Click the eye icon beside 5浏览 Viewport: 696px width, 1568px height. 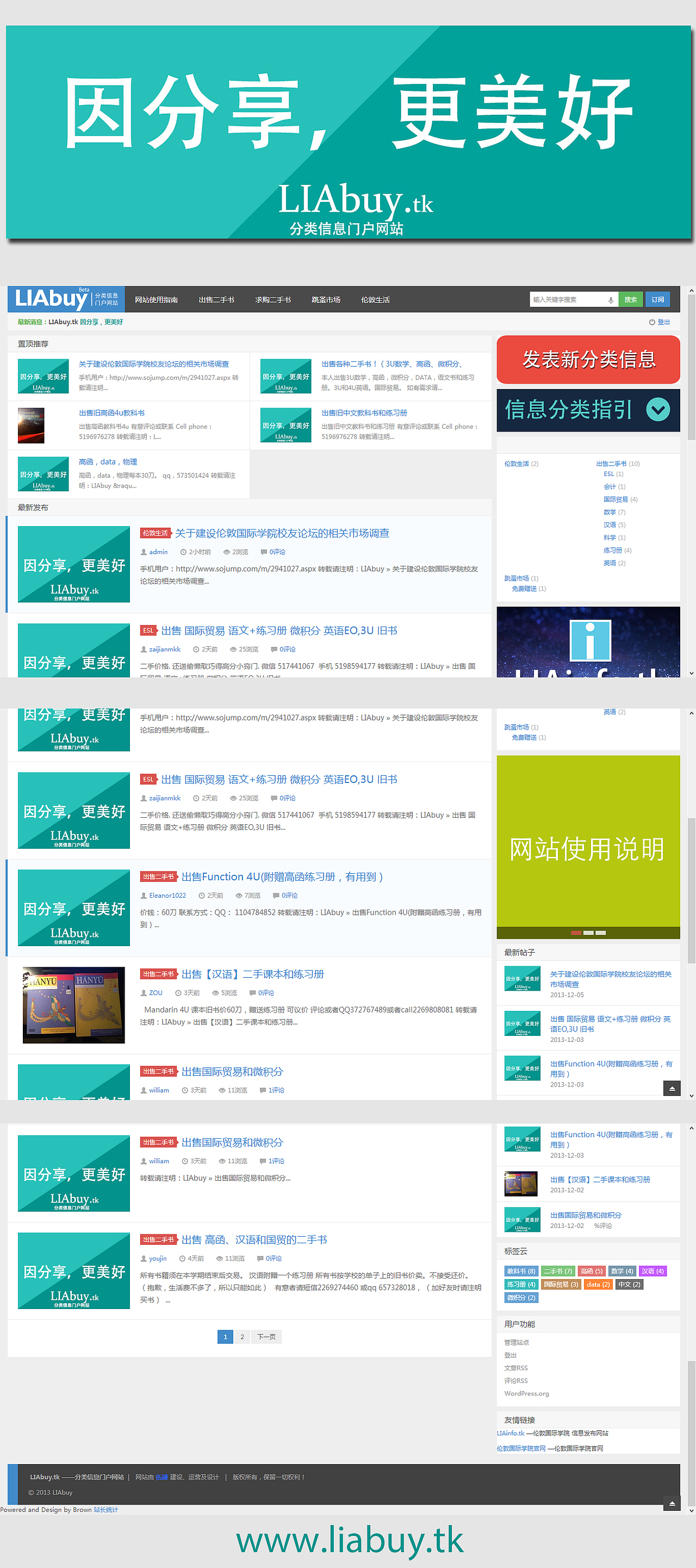[215, 993]
